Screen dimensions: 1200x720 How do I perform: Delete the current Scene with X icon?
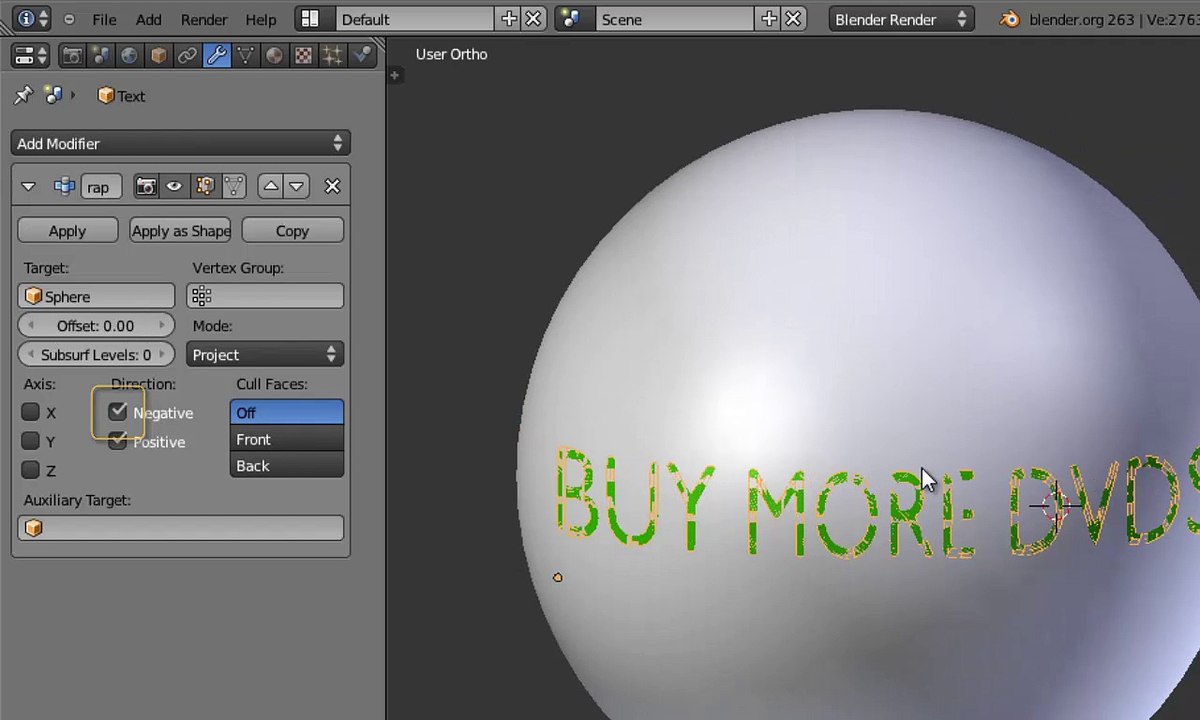(x=794, y=19)
